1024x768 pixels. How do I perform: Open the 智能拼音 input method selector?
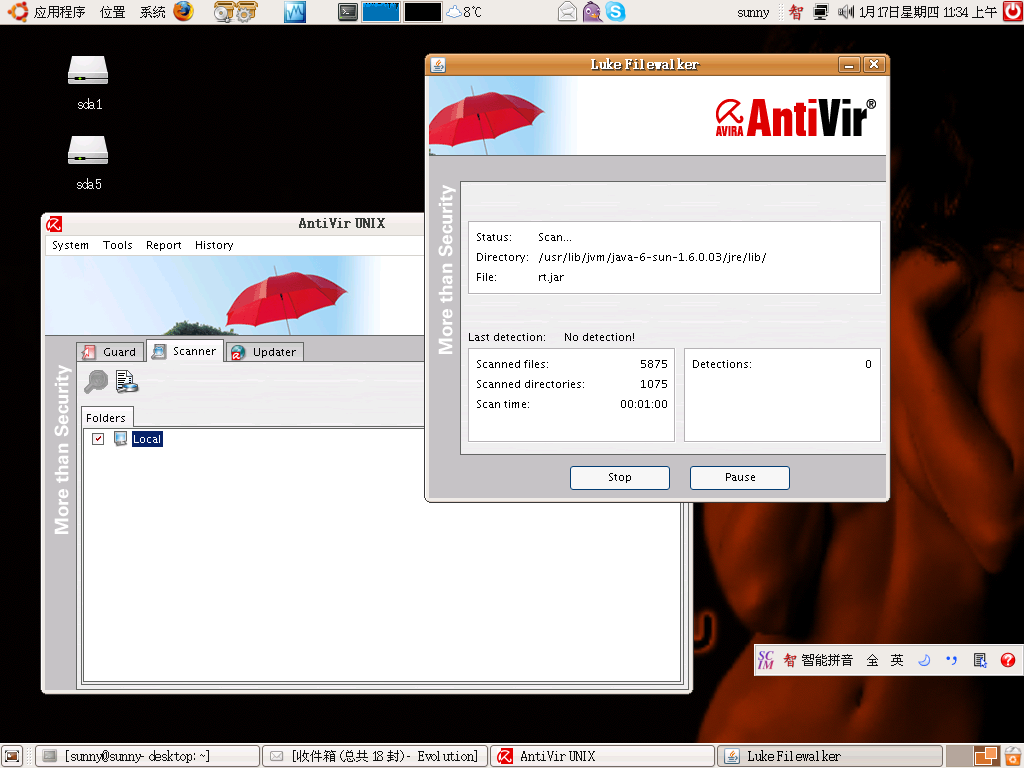point(819,660)
